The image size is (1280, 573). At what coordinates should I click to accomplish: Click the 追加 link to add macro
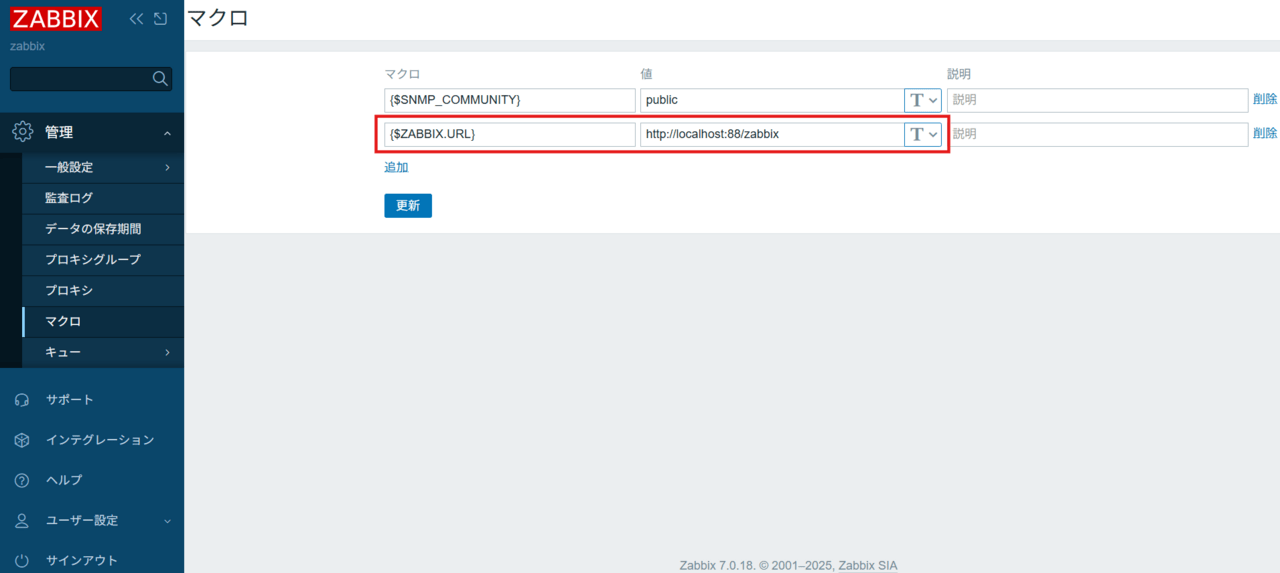pos(396,167)
